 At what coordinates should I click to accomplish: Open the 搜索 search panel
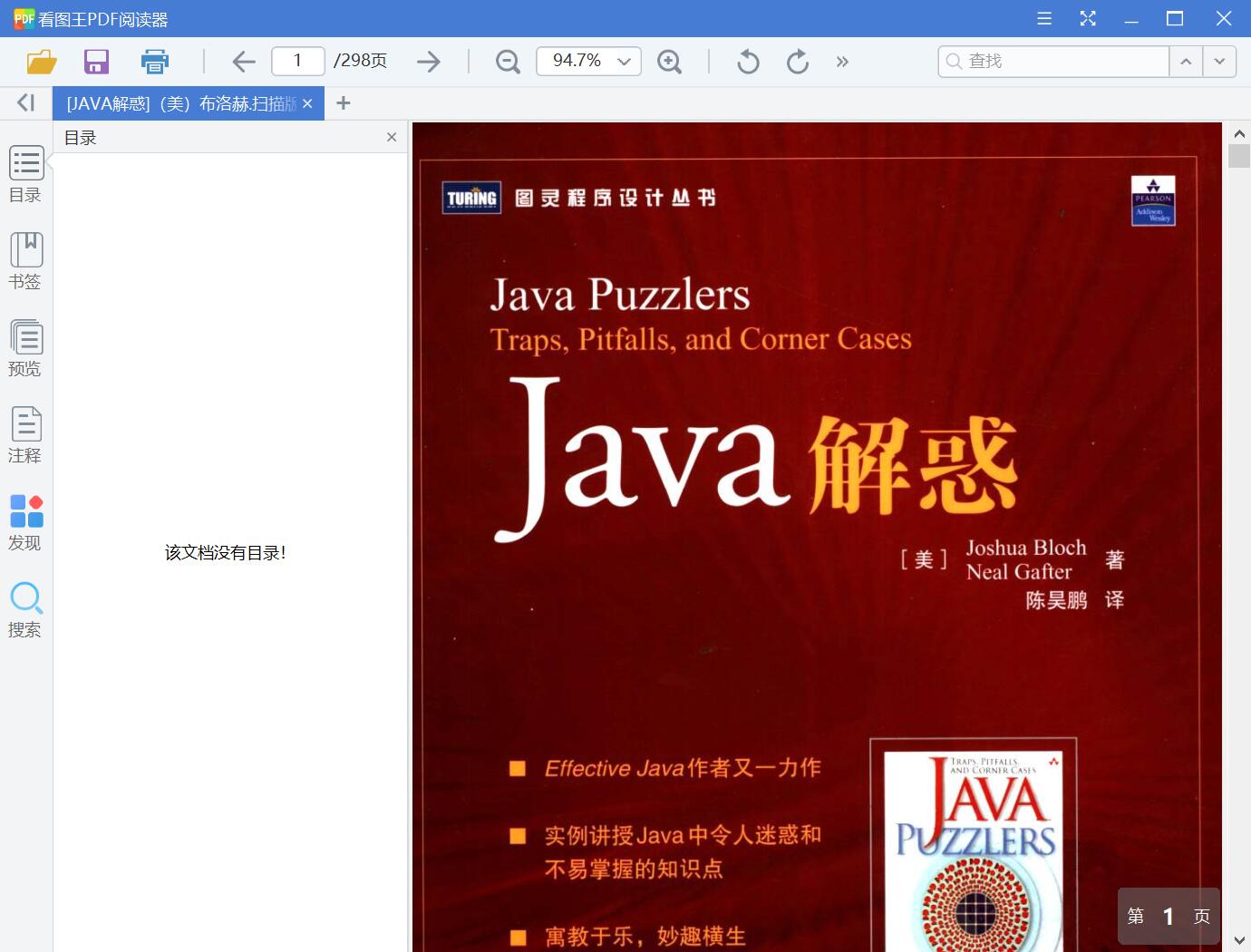[25, 609]
